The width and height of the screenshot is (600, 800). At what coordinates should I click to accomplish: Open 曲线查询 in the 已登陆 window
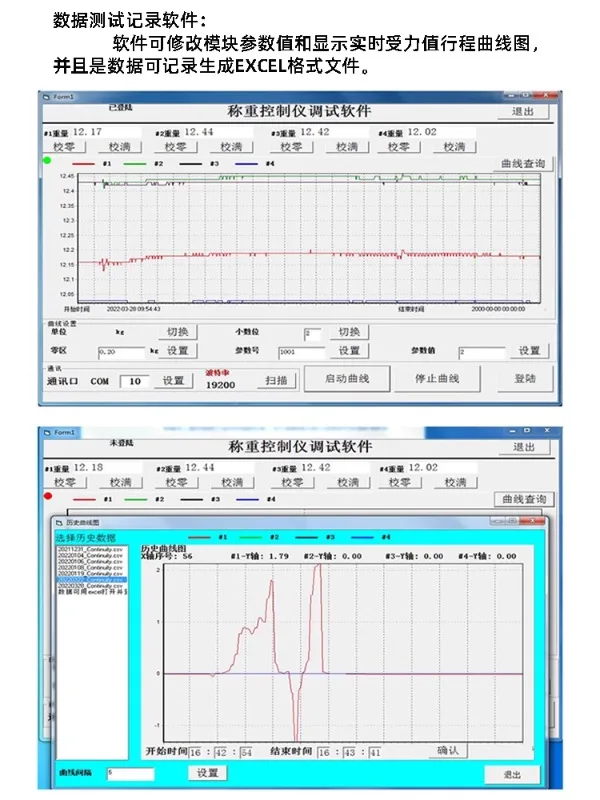point(523,164)
